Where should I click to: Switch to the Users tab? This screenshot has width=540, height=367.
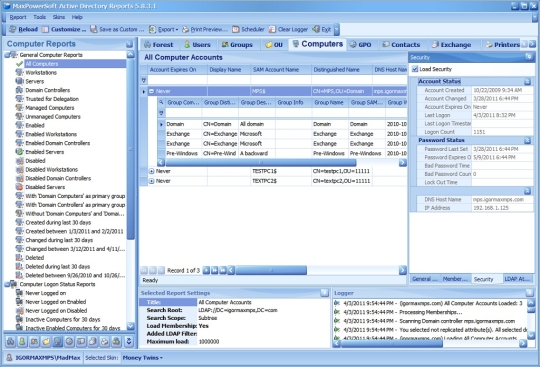tap(197, 44)
